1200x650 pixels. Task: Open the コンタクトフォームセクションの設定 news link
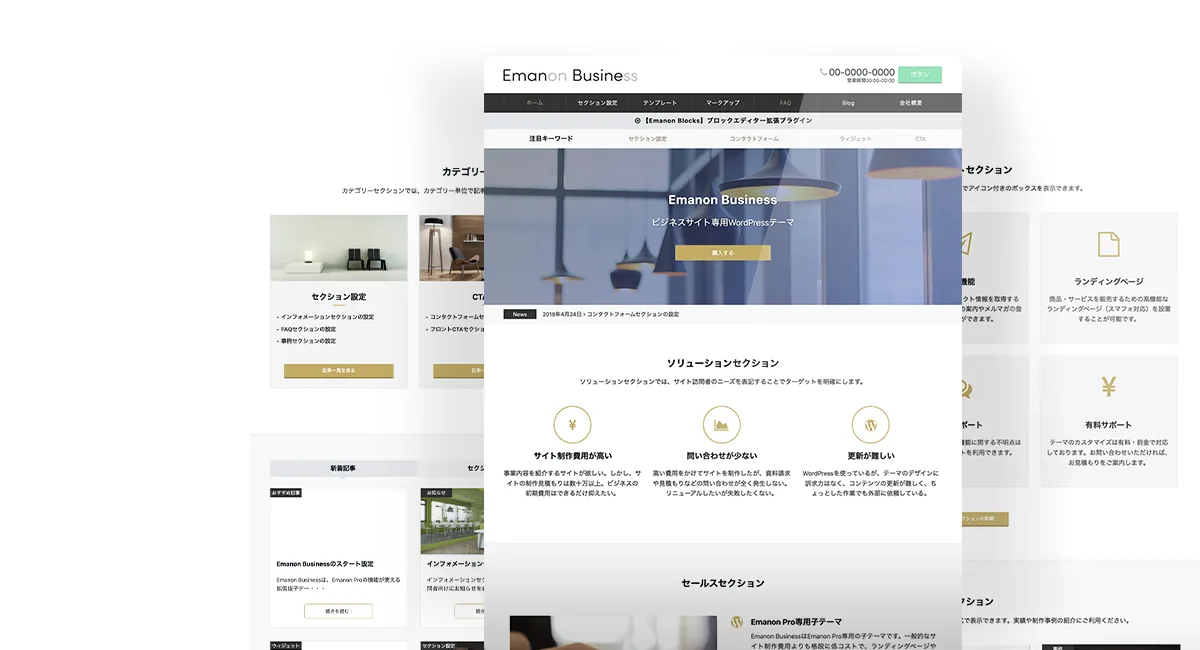[x=632, y=314]
